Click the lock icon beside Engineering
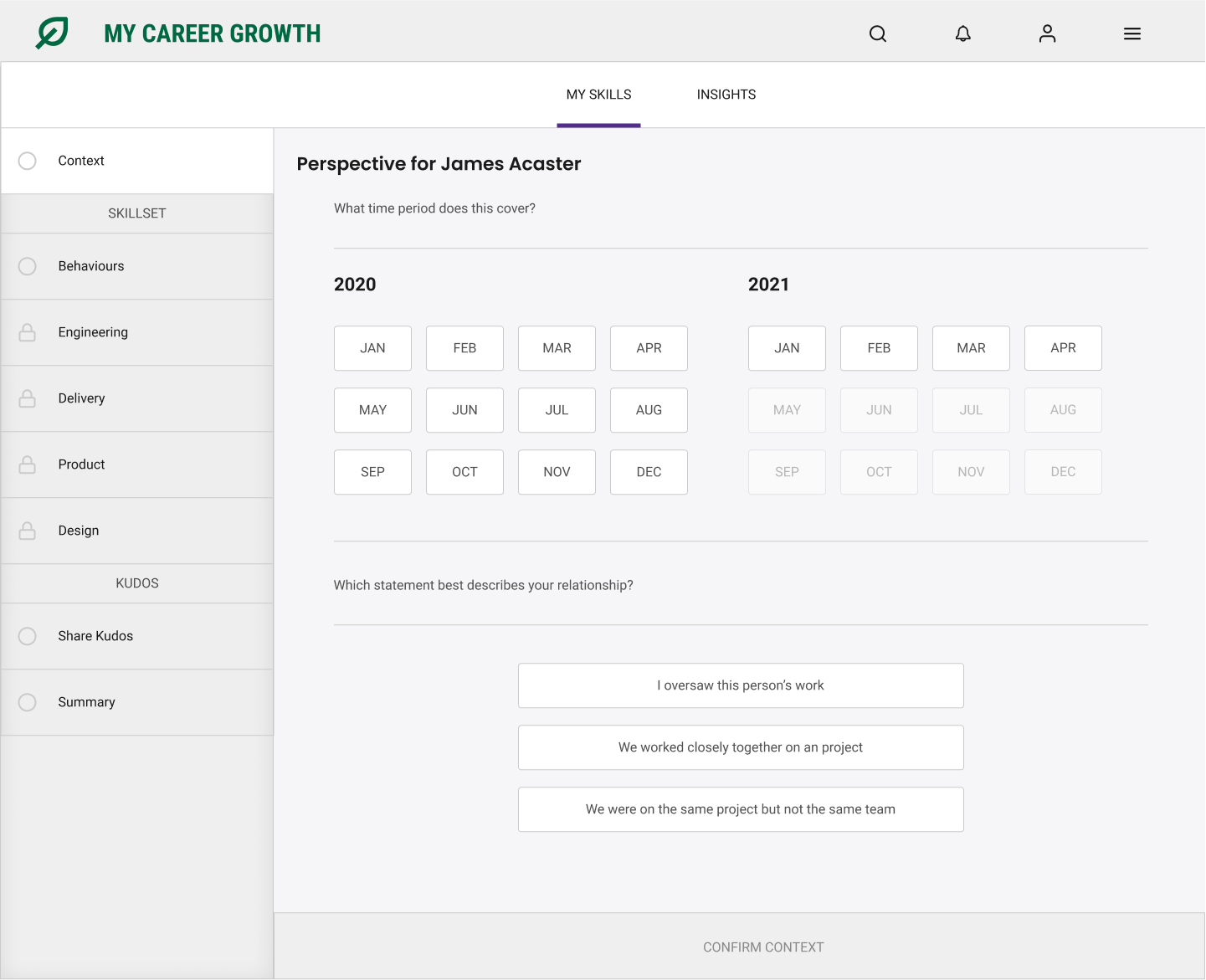 tap(28, 332)
